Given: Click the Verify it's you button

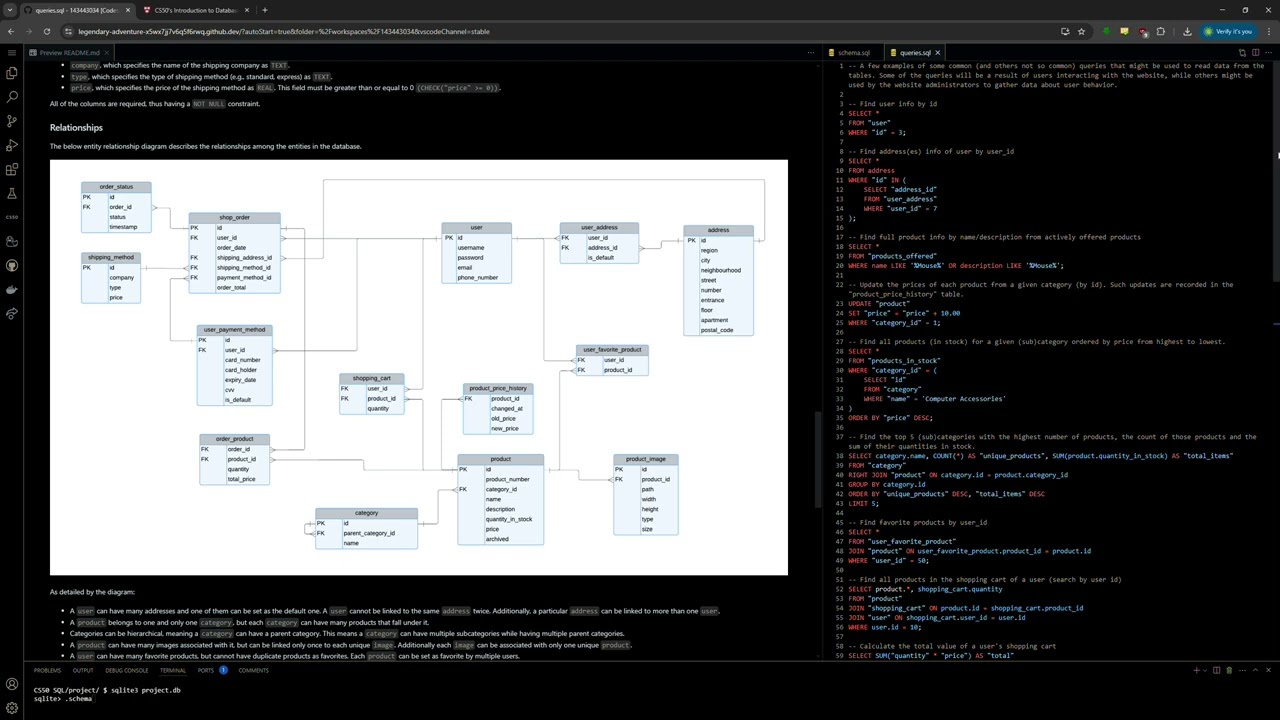Looking at the screenshot, I should click(1227, 31).
